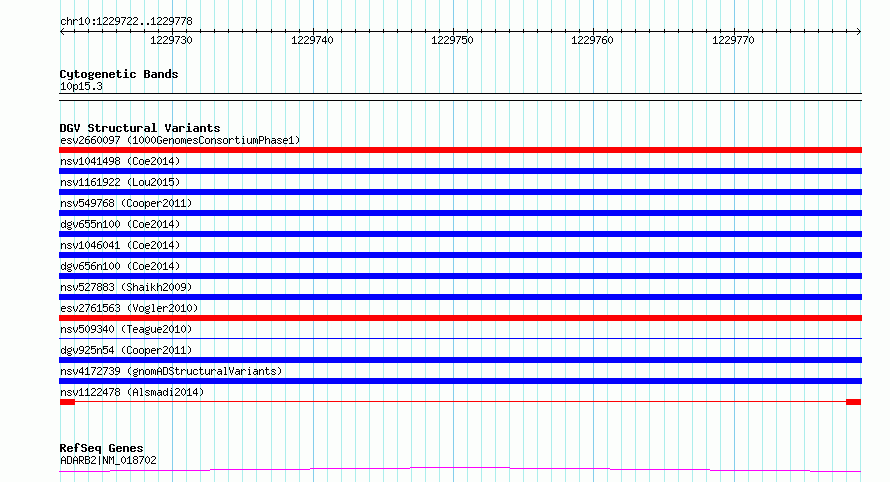Open the RefSeq Genes track heading
This screenshot has width=890, height=482.
tap(101, 449)
